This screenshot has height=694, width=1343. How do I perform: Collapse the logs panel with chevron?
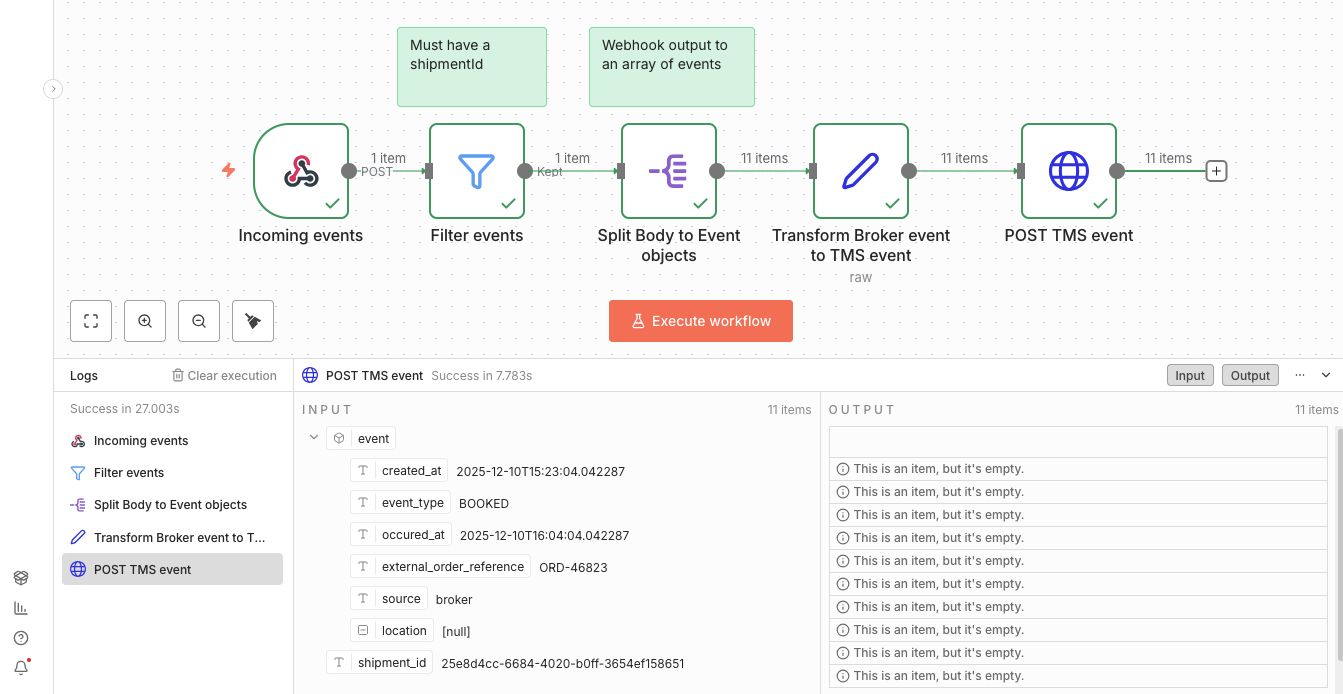pyautogui.click(x=1326, y=375)
